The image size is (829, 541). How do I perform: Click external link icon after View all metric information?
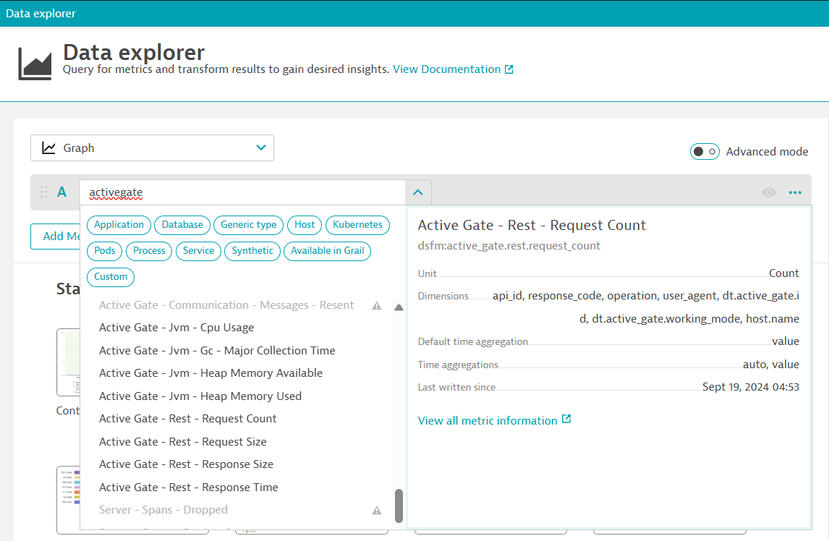pos(567,420)
